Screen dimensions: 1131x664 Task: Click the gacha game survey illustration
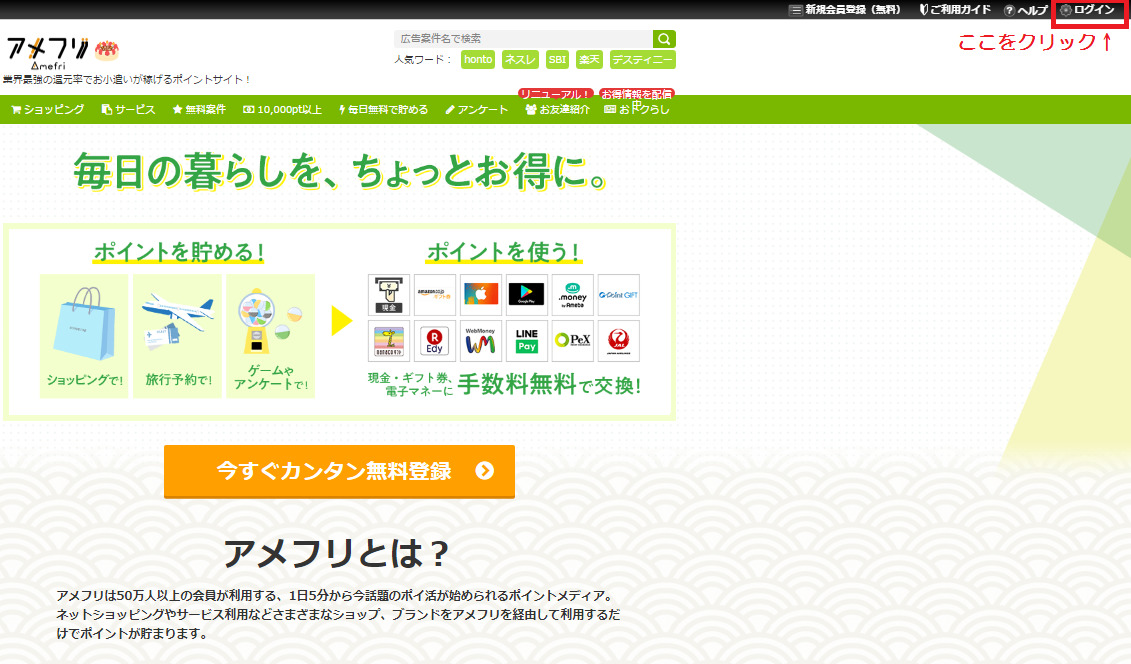(270, 321)
